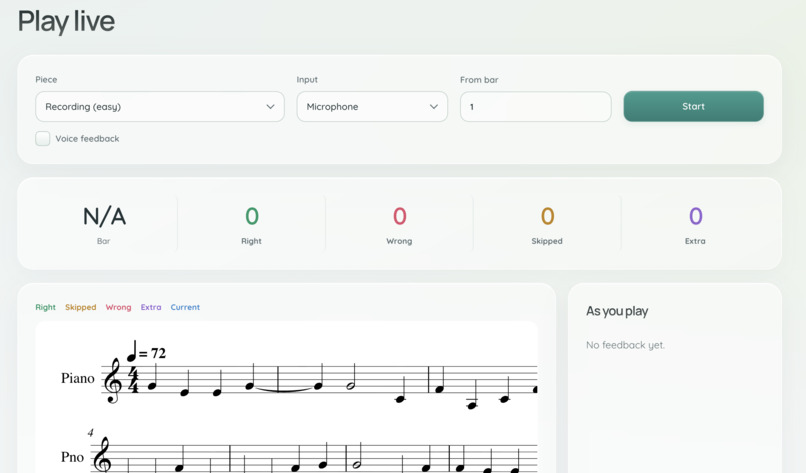Viewport: 806px width, 473px height.
Task: Click the green Right legend label
Action: click(45, 307)
